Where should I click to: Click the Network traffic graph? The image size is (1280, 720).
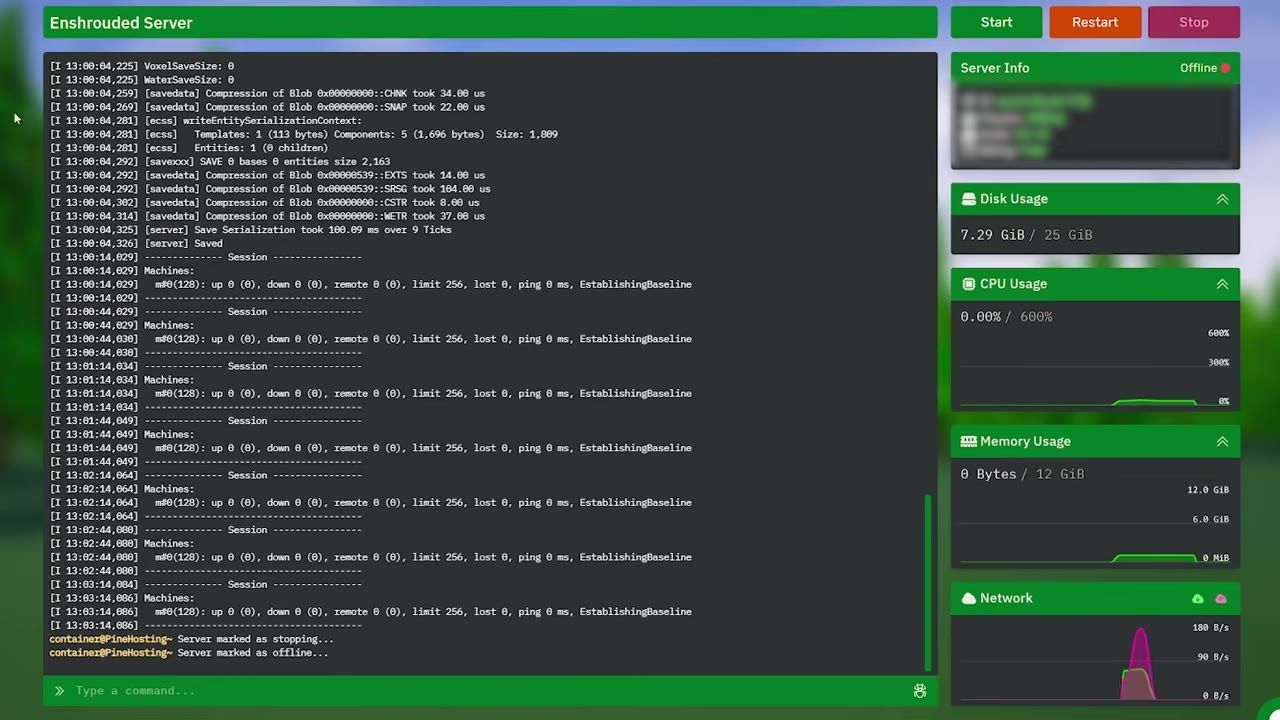pos(1095,660)
